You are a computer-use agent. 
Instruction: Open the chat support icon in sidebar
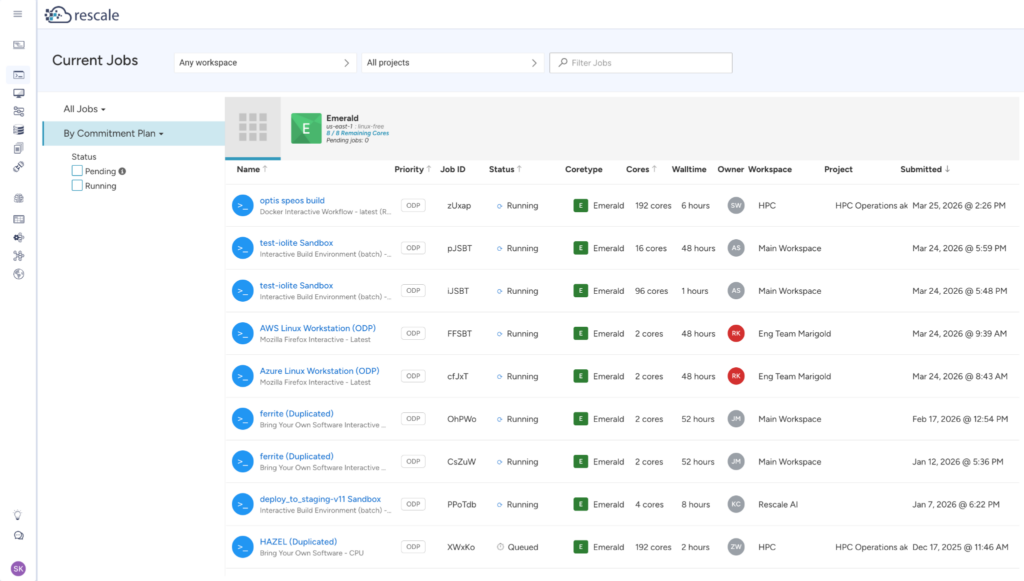18,536
